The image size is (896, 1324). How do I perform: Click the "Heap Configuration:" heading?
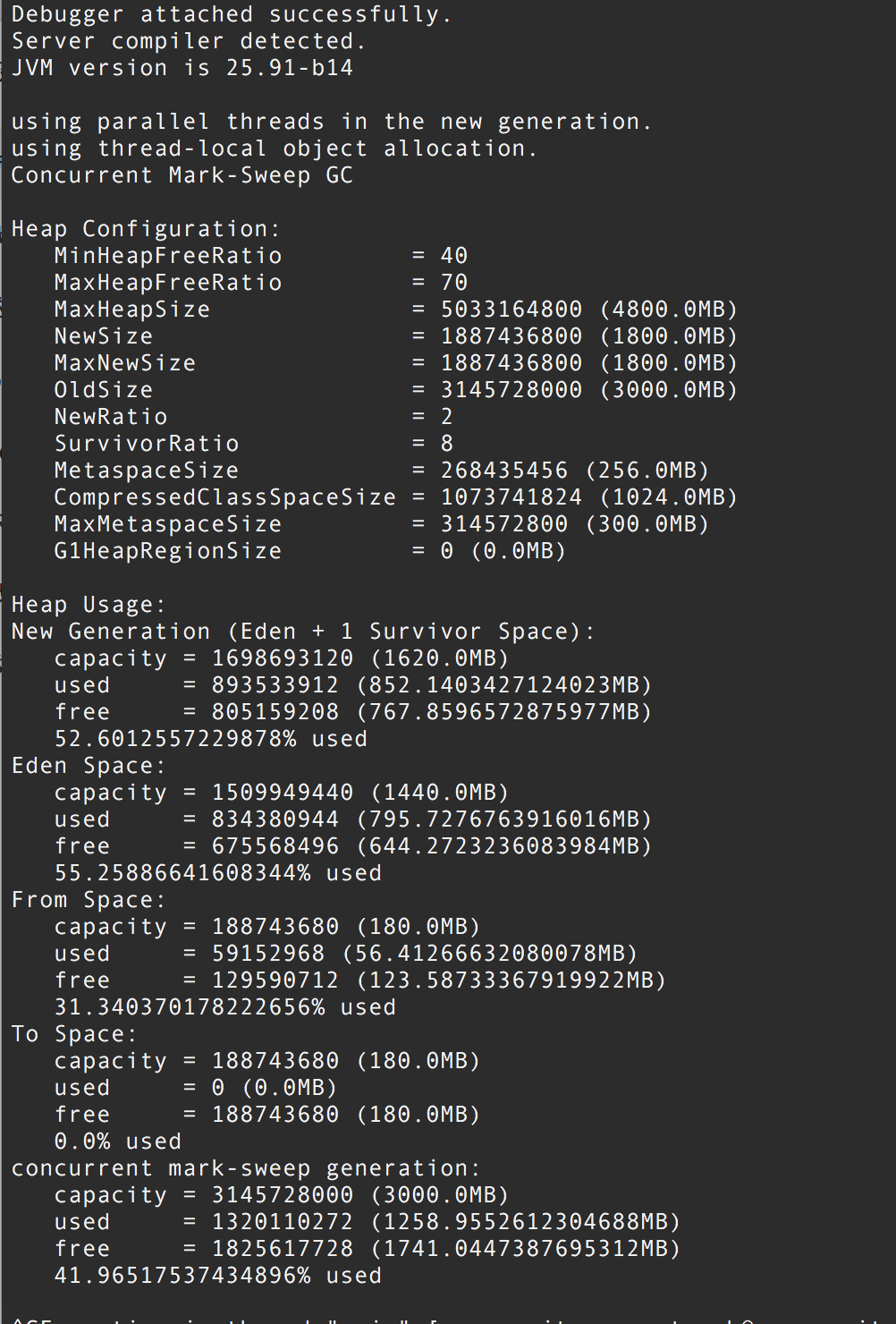pos(146,229)
